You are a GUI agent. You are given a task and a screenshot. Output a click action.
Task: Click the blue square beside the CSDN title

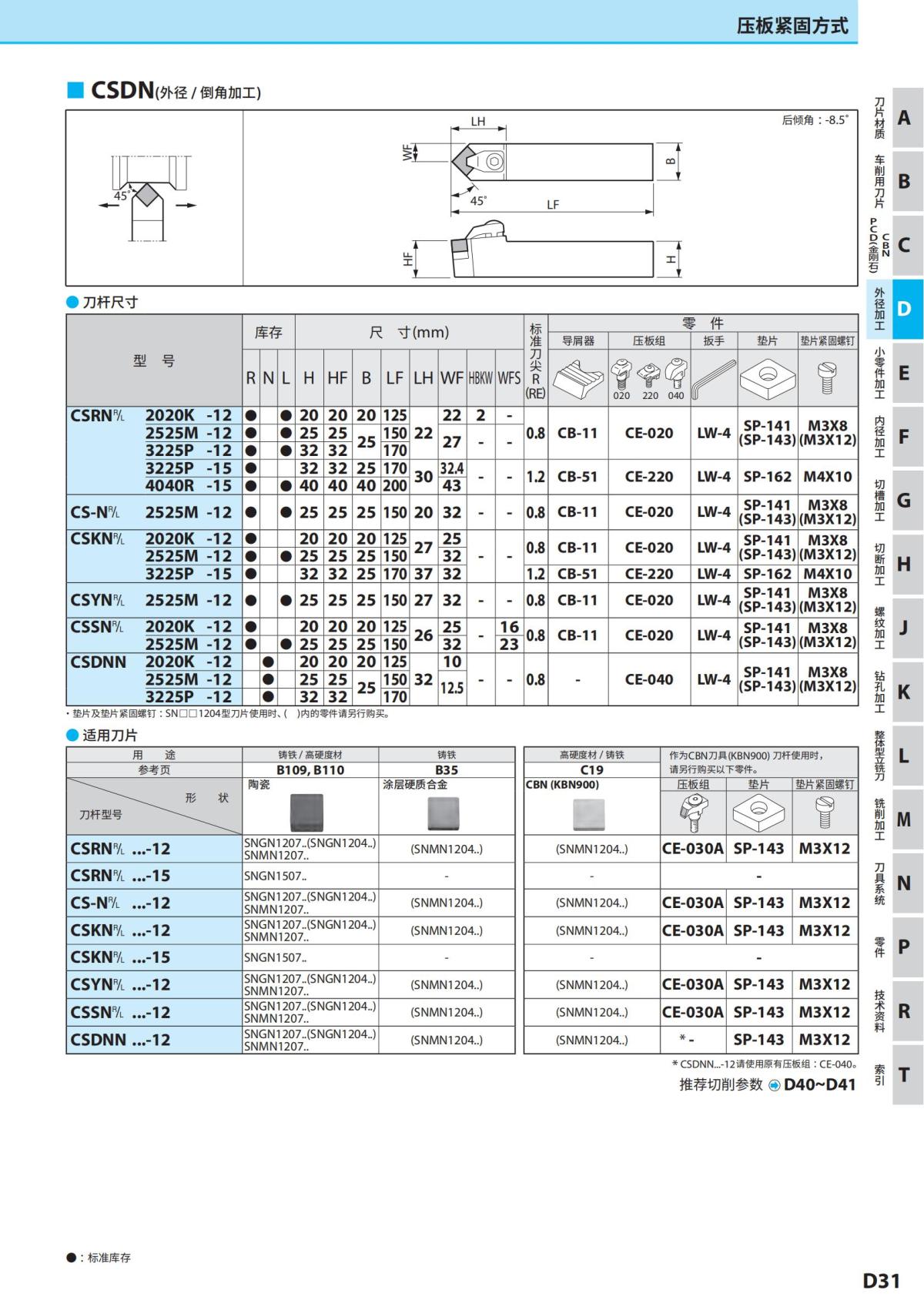(x=75, y=90)
